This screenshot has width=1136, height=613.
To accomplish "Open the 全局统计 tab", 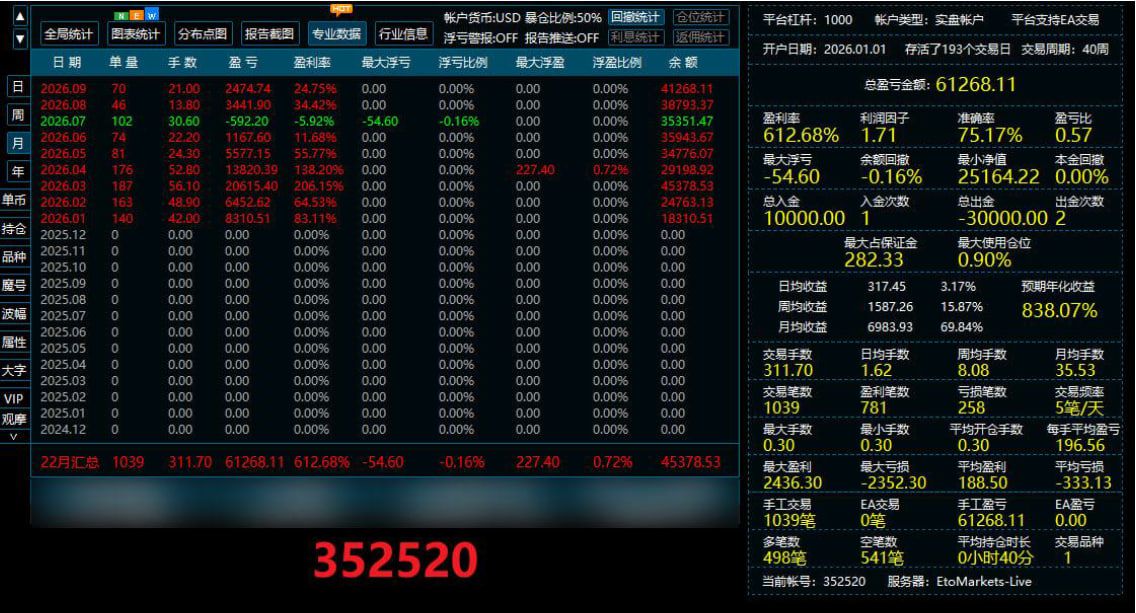I will [x=69, y=33].
